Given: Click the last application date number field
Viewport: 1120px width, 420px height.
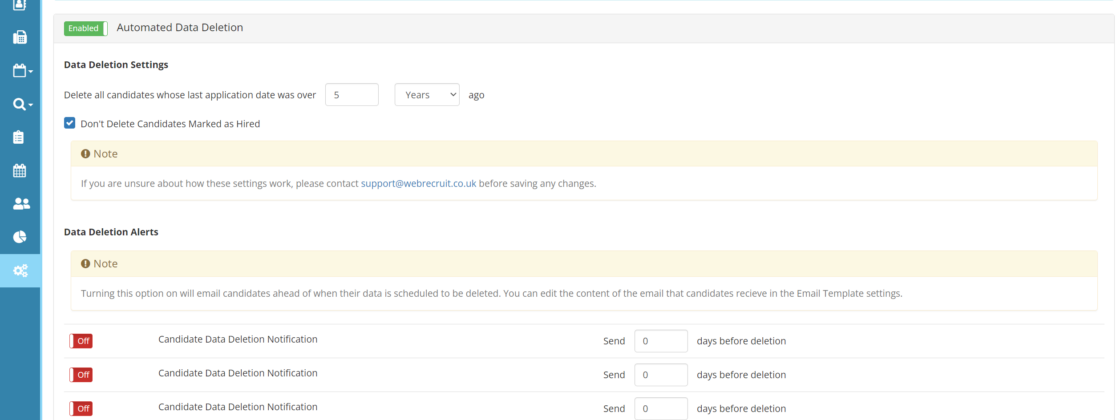Looking at the screenshot, I should pos(351,95).
